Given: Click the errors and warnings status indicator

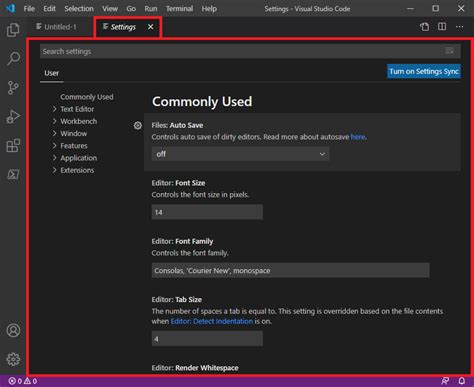Looking at the screenshot, I should [x=23, y=381].
